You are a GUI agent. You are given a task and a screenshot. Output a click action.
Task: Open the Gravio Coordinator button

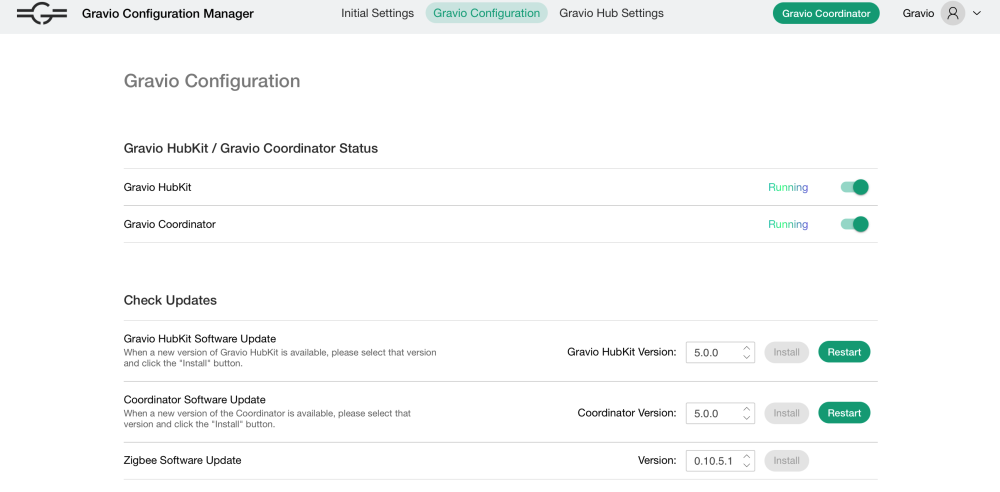coord(826,14)
